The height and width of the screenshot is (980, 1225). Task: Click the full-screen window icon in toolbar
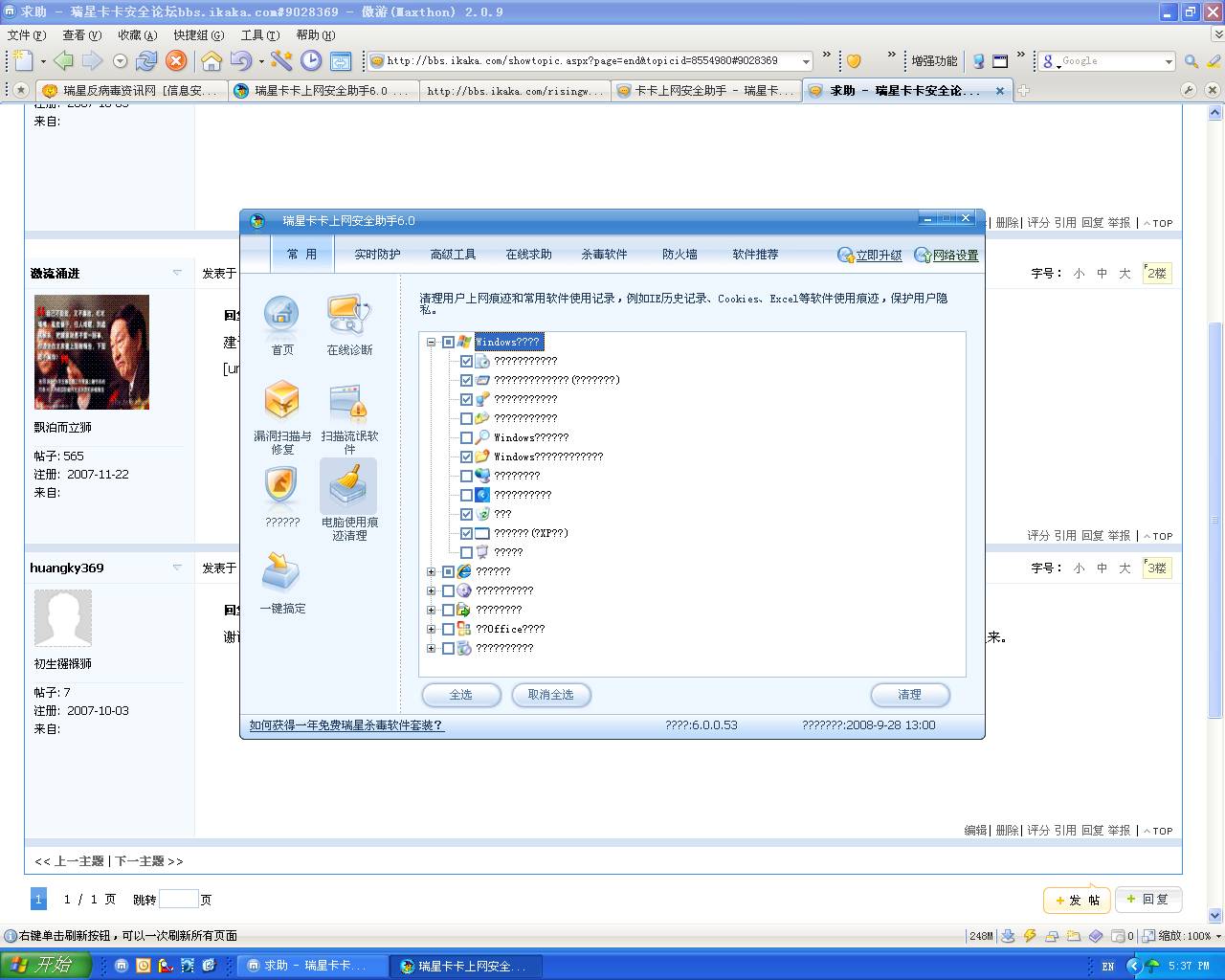click(341, 60)
